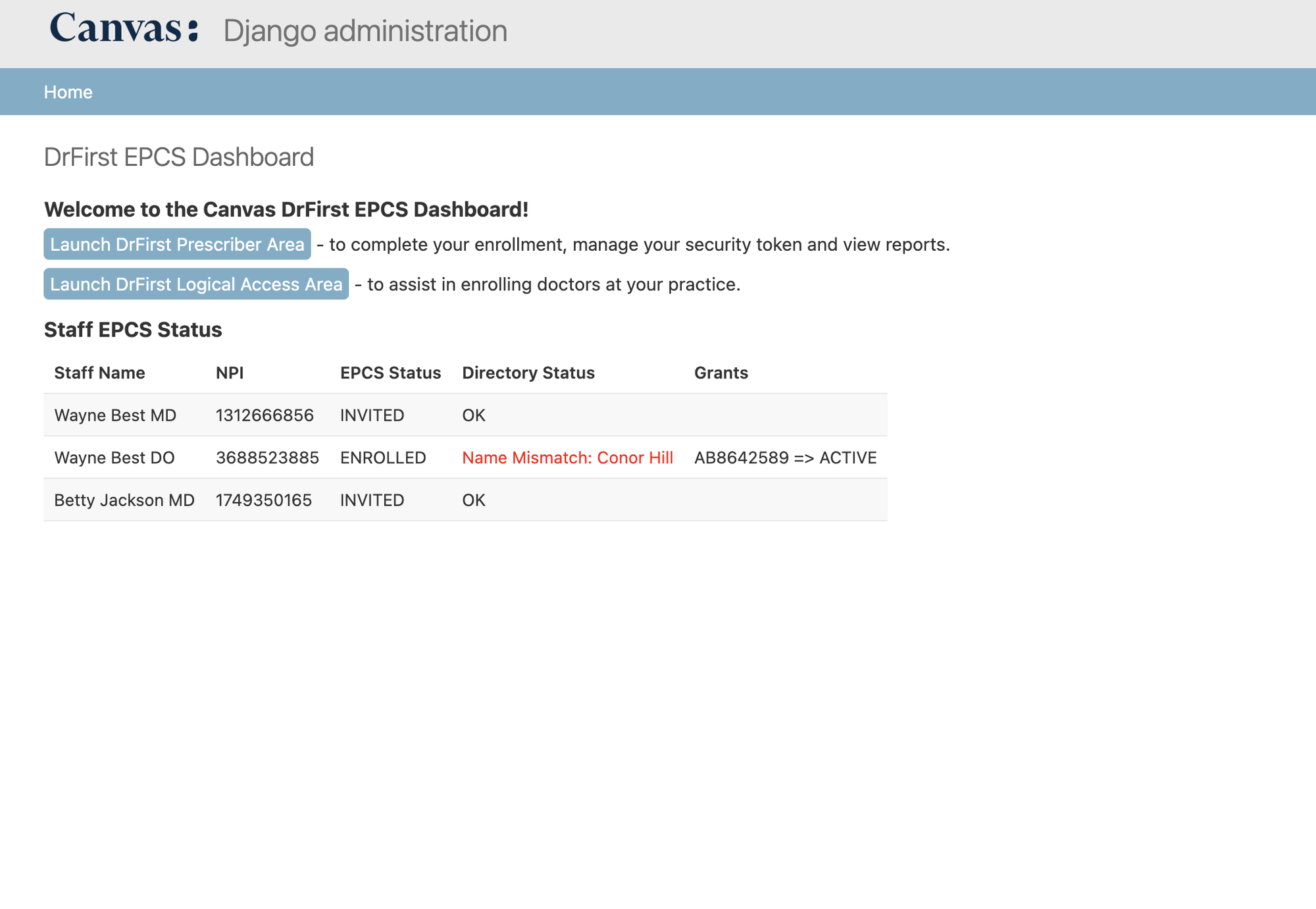Click the Name Mismatch: Conor Hill warning
The width and height of the screenshot is (1316, 909).
coord(567,457)
